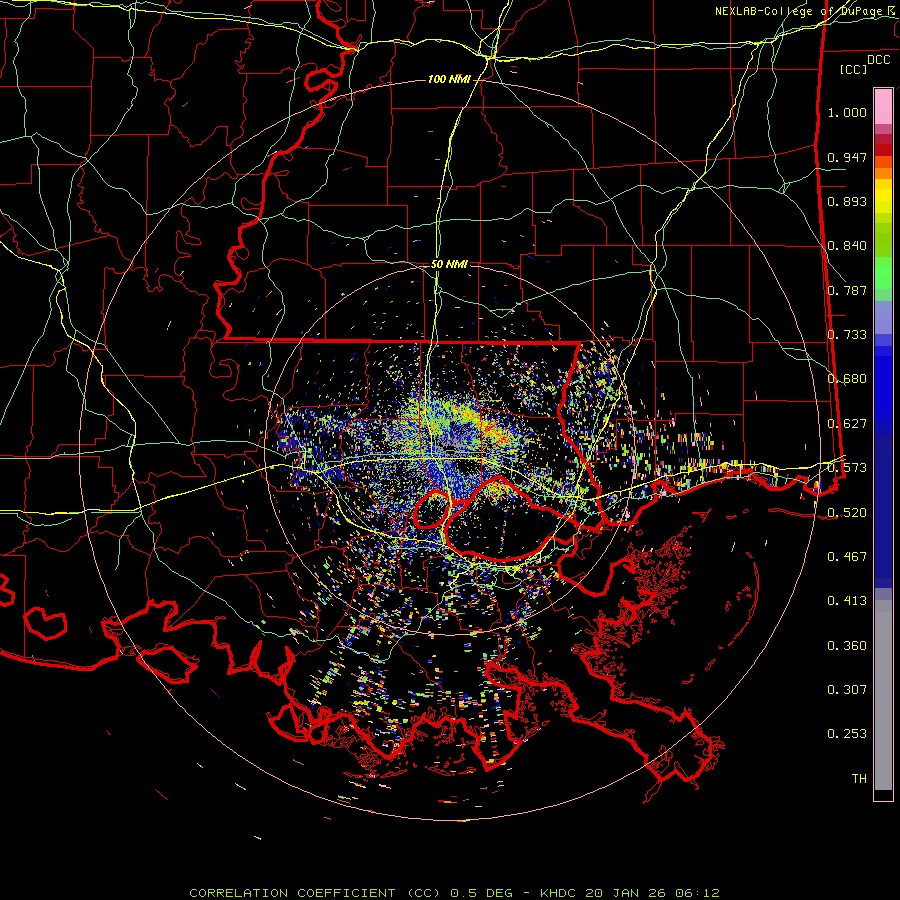Click the 0.573 legend value
The width and height of the screenshot is (900, 900).
[847, 468]
